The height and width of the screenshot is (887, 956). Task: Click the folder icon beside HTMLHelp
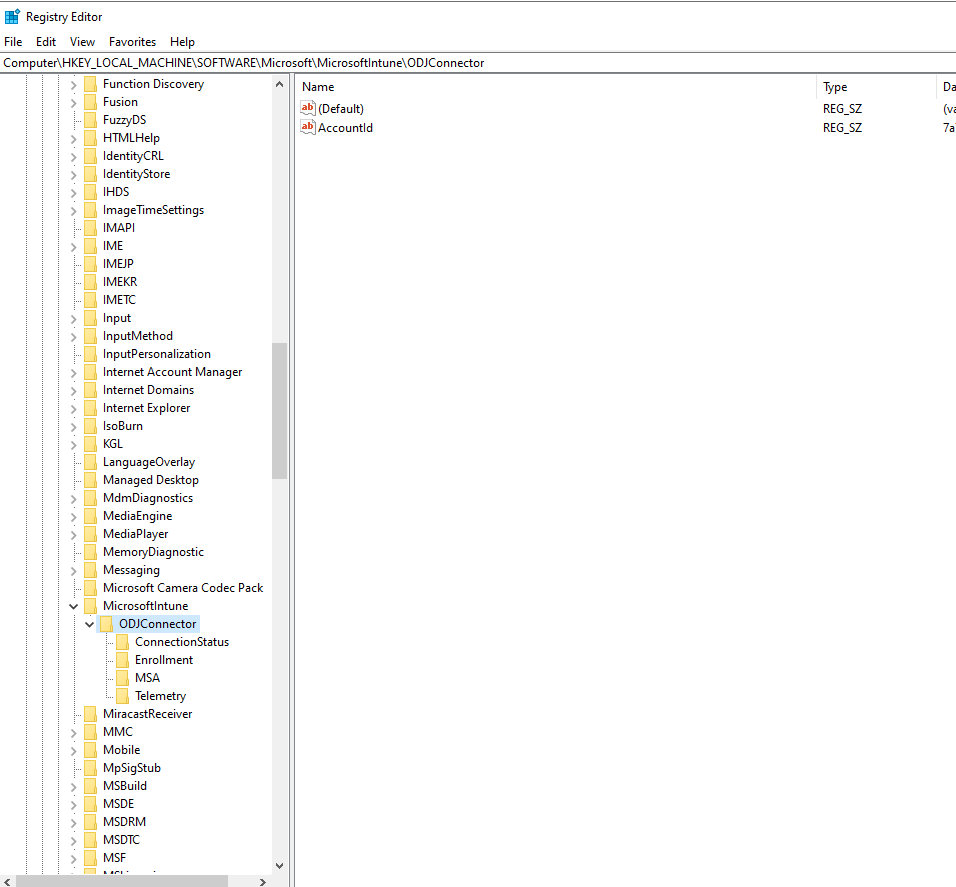[90, 138]
